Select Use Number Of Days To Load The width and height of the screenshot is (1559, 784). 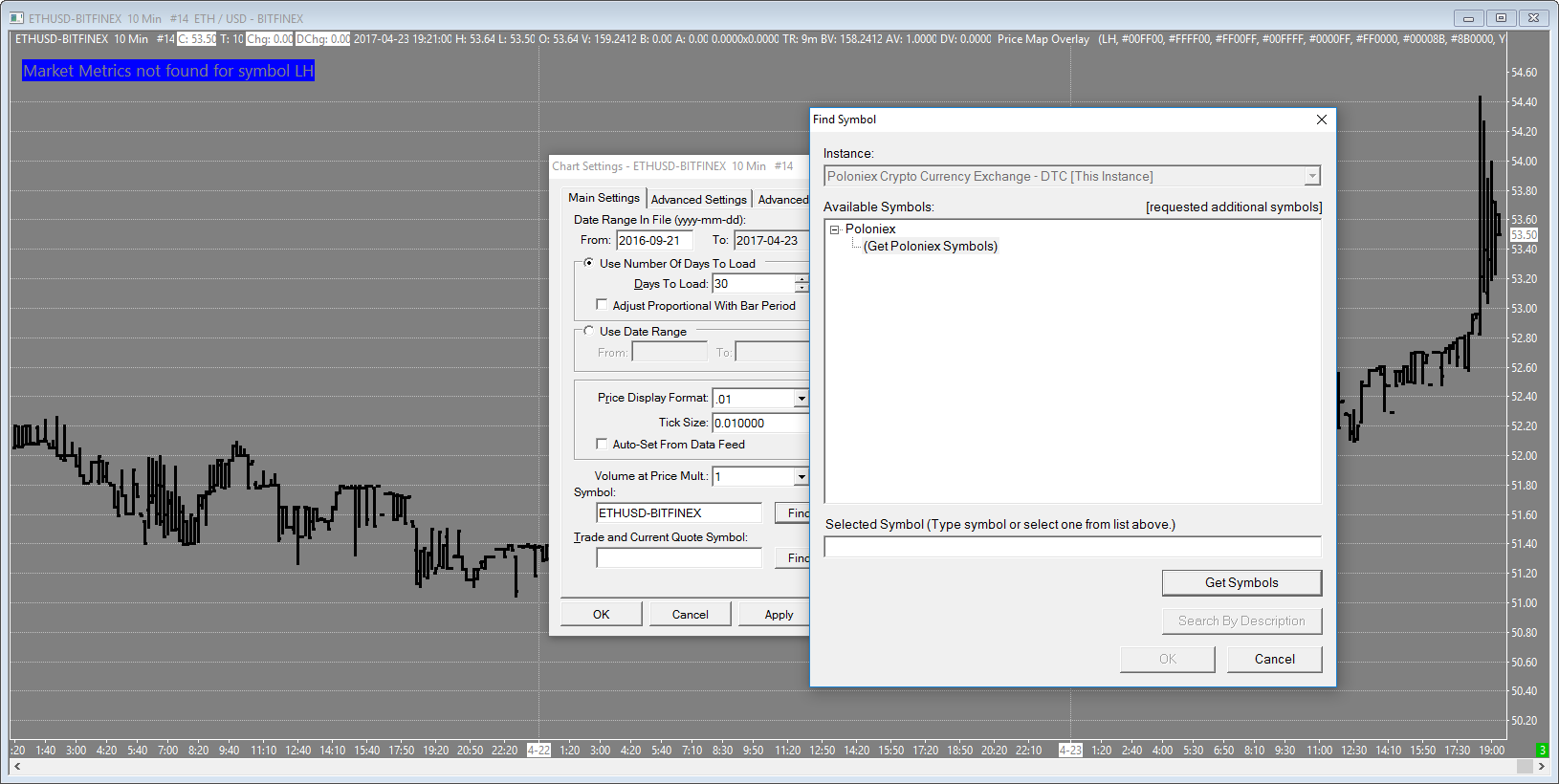coord(588,263)
